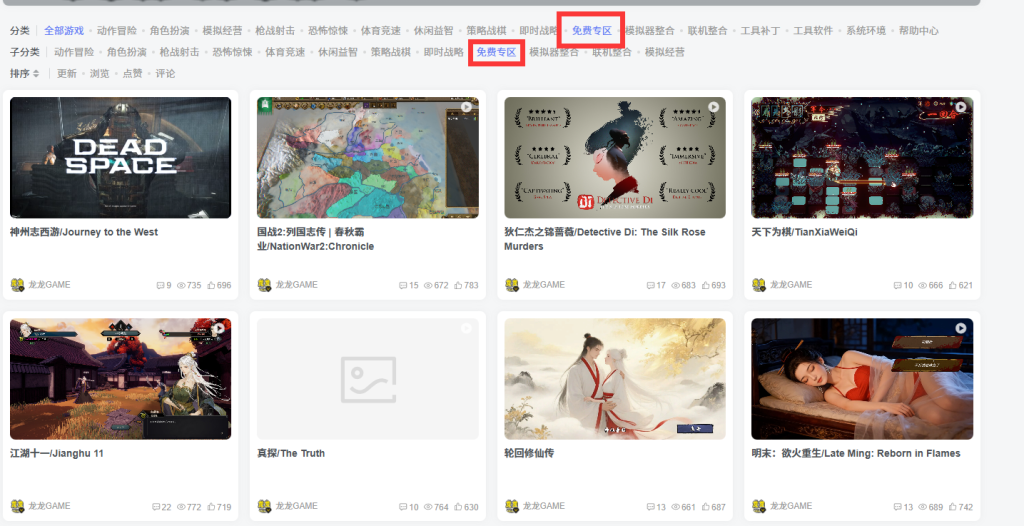Select 策略战棋 in the 分类 row
This screenshot has width=1024, height=526.
click(x=487, y=31)
